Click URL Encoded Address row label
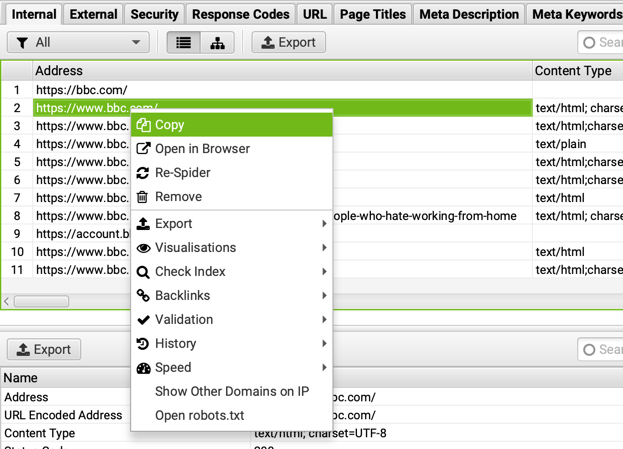Image resolution: width=623 pixels, height=449 pixels. click(x=63, y=415)
